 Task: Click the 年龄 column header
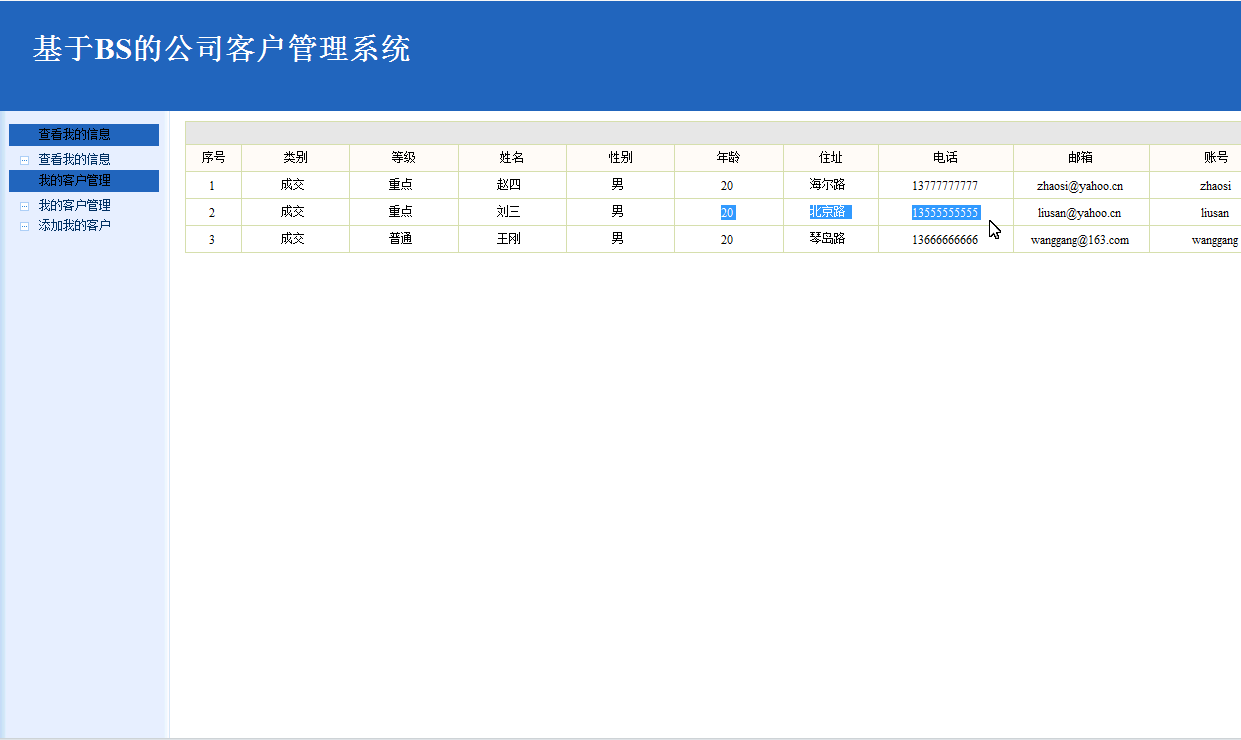pyautogui.click(x=728, y=158)
